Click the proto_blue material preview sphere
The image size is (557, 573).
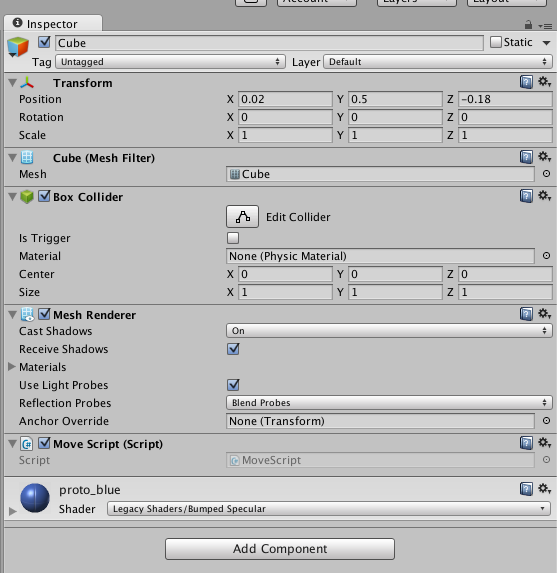[x=35, y=498]
